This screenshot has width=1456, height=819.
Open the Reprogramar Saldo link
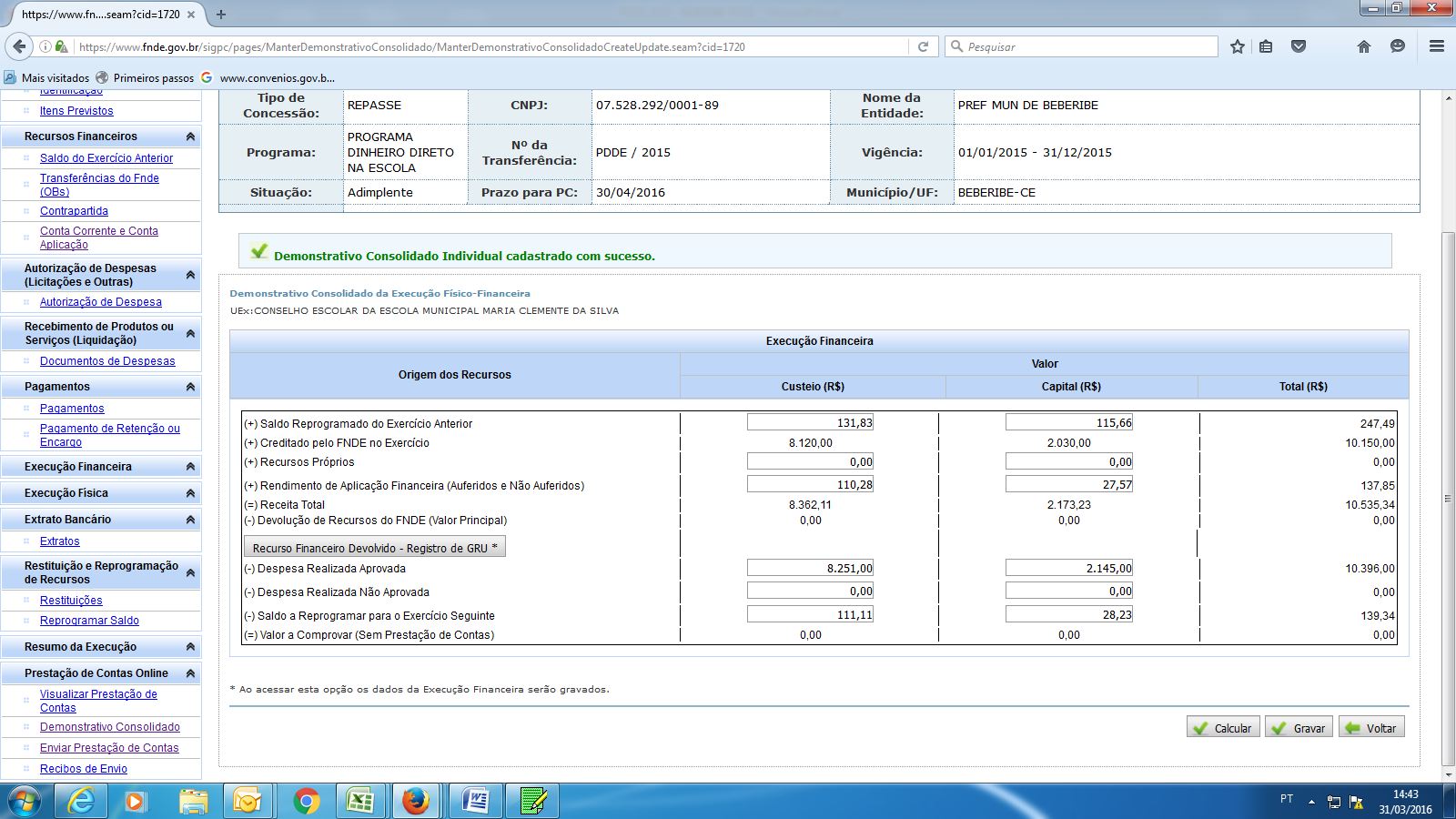pyautogui.click(x=89, y=621)
